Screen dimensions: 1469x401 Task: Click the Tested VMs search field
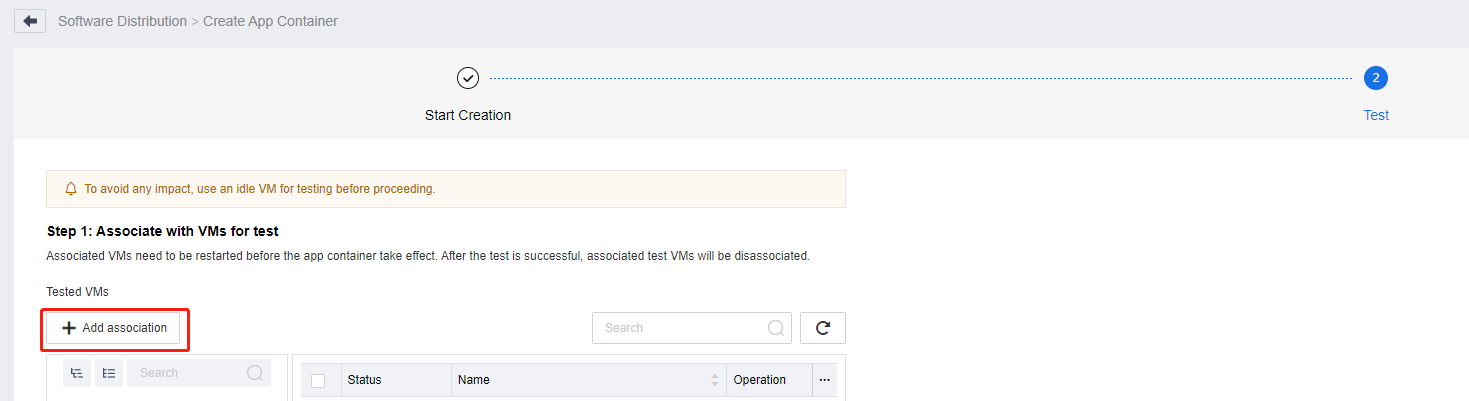(680, 328)
